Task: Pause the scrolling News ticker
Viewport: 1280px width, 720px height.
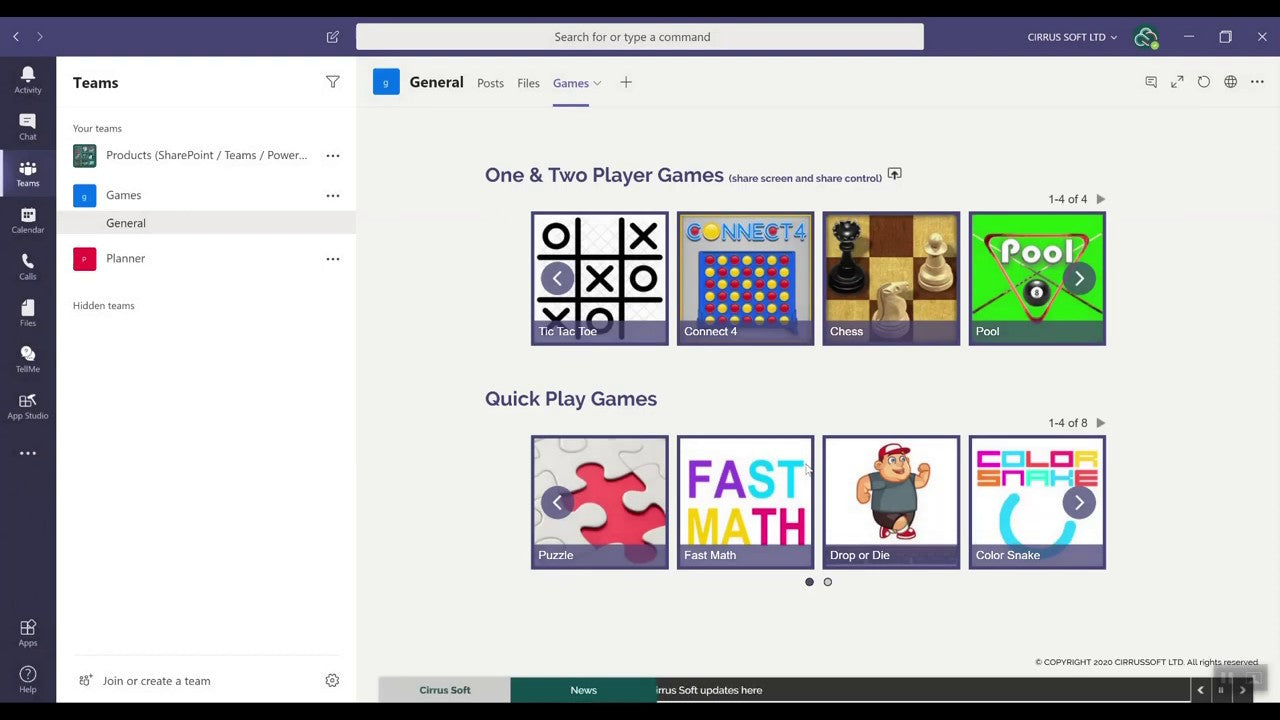Action: [1221, 690]
